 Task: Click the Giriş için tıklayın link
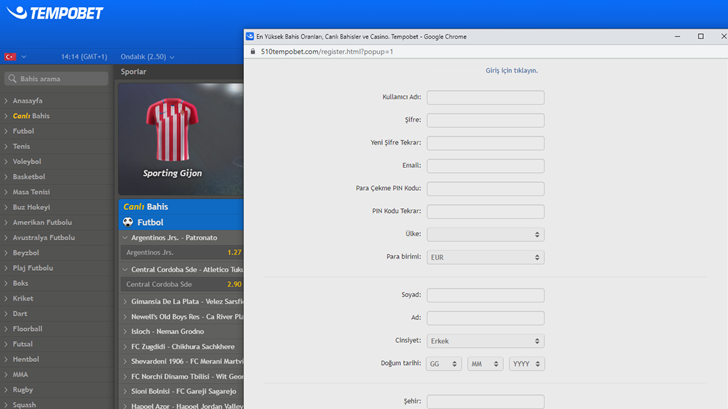pos(512,71)
